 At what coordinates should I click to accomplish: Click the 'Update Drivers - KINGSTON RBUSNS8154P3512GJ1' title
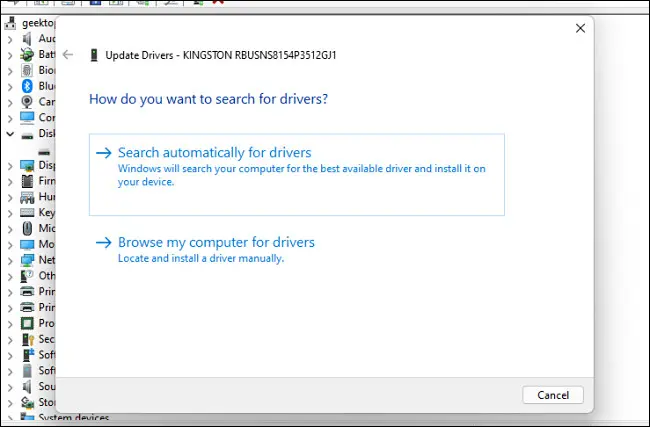tap(221, 55)
